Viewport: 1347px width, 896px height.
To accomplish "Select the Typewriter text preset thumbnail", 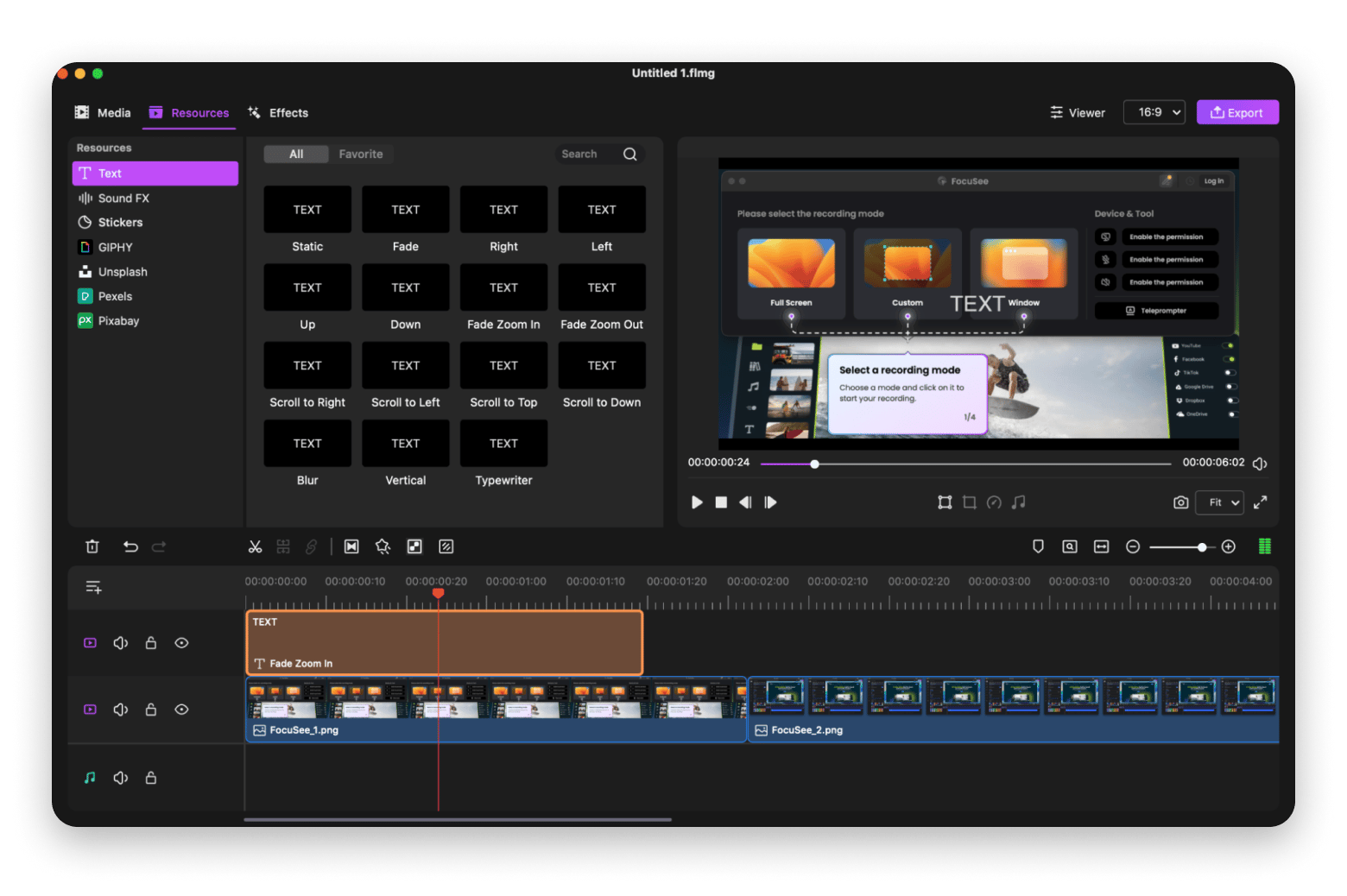I will pos(503,444).
